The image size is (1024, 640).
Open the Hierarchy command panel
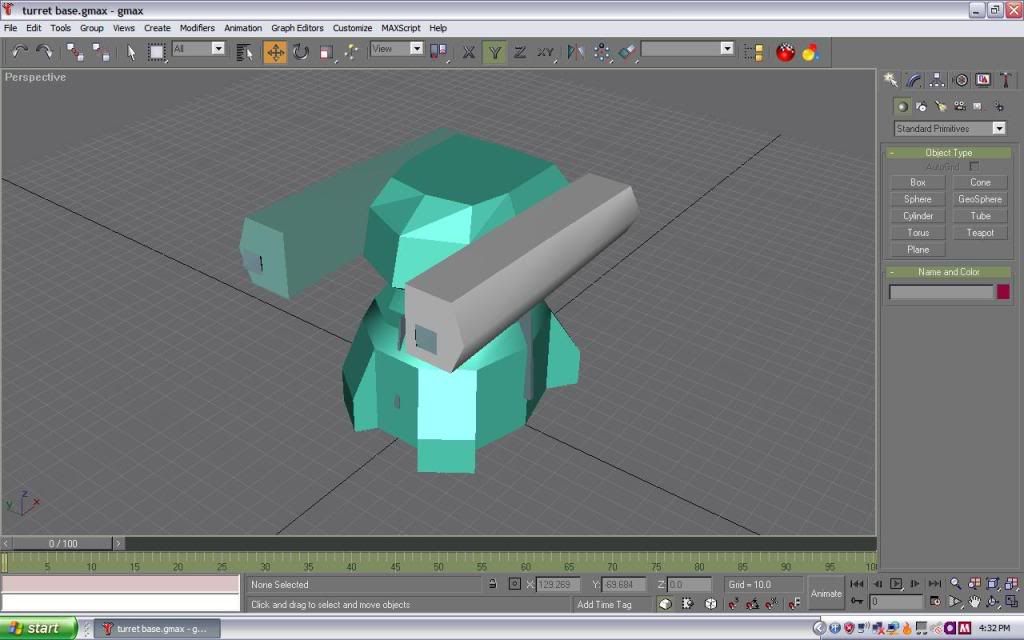tap(936, 80)
